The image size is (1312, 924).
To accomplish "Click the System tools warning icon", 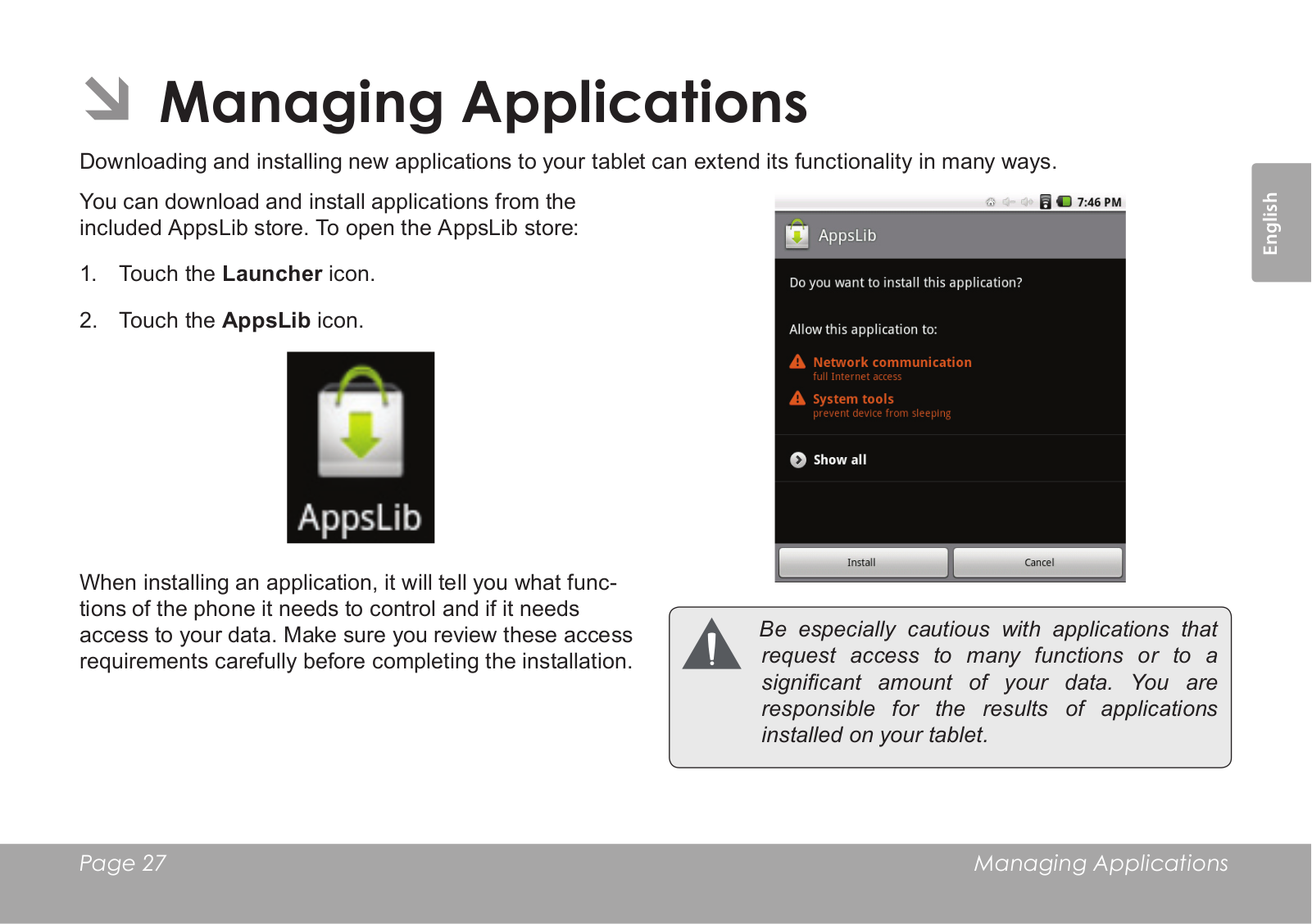I will [797, 398].
